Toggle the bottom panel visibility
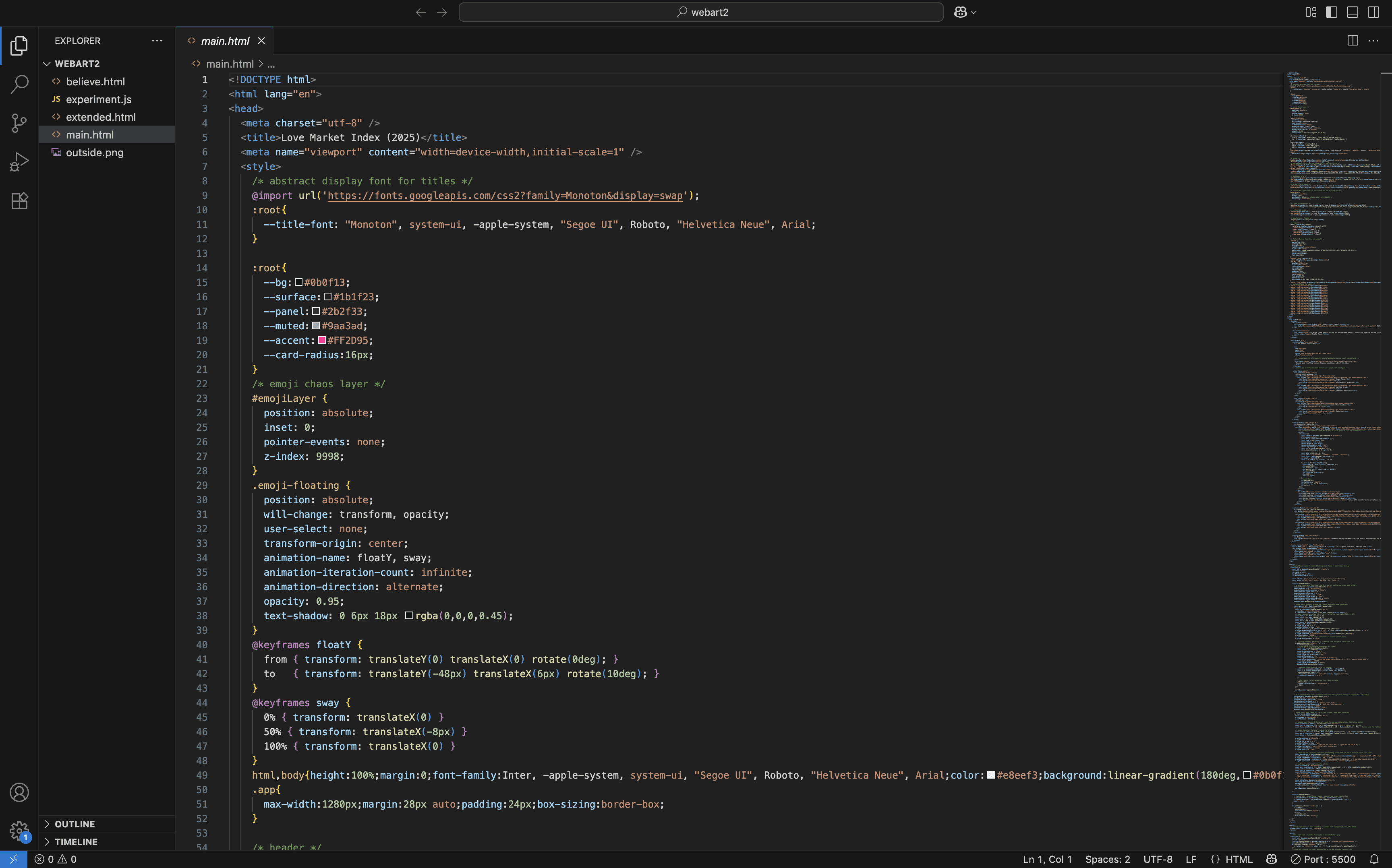This screenshot has height=868, width=1392. tap(1353, 12)
